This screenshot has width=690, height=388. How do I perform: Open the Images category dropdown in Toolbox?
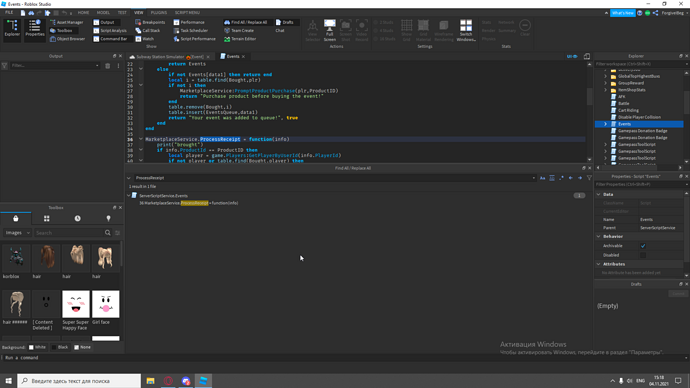(x=17, y=233)
